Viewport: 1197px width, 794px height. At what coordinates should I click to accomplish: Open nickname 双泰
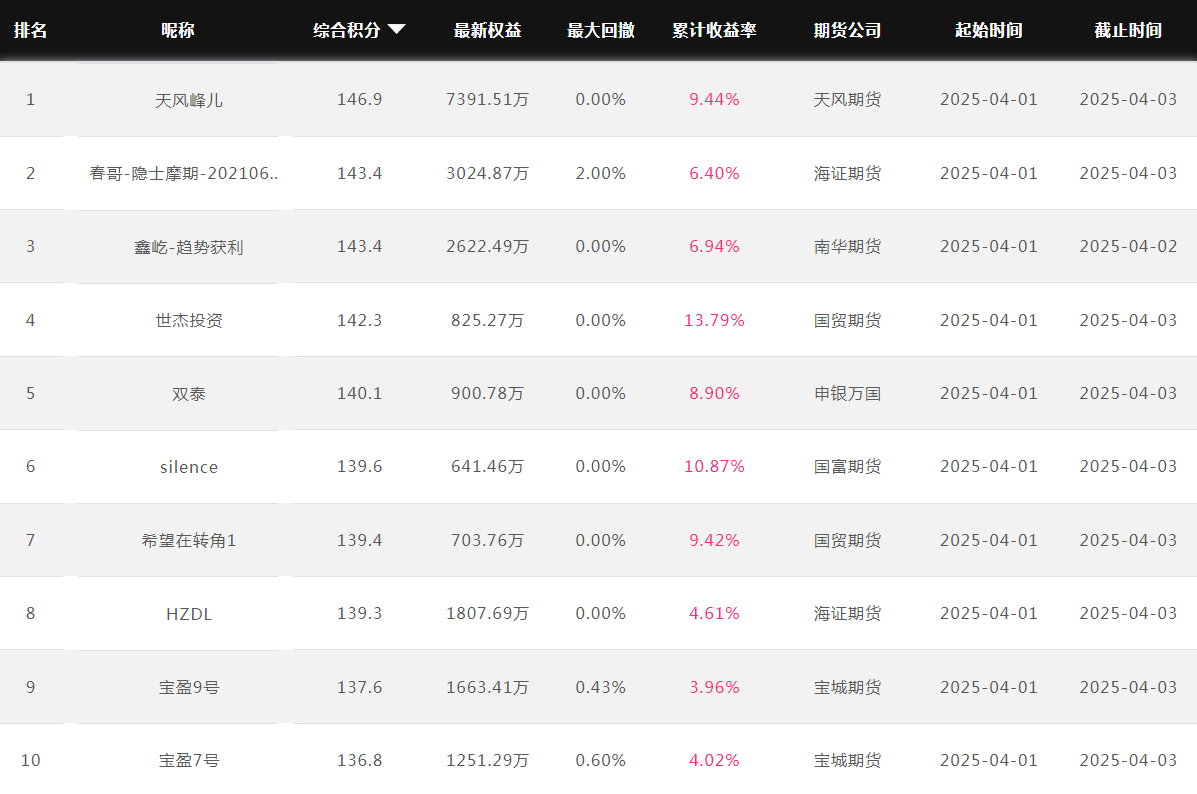click(x=189, y=394)
